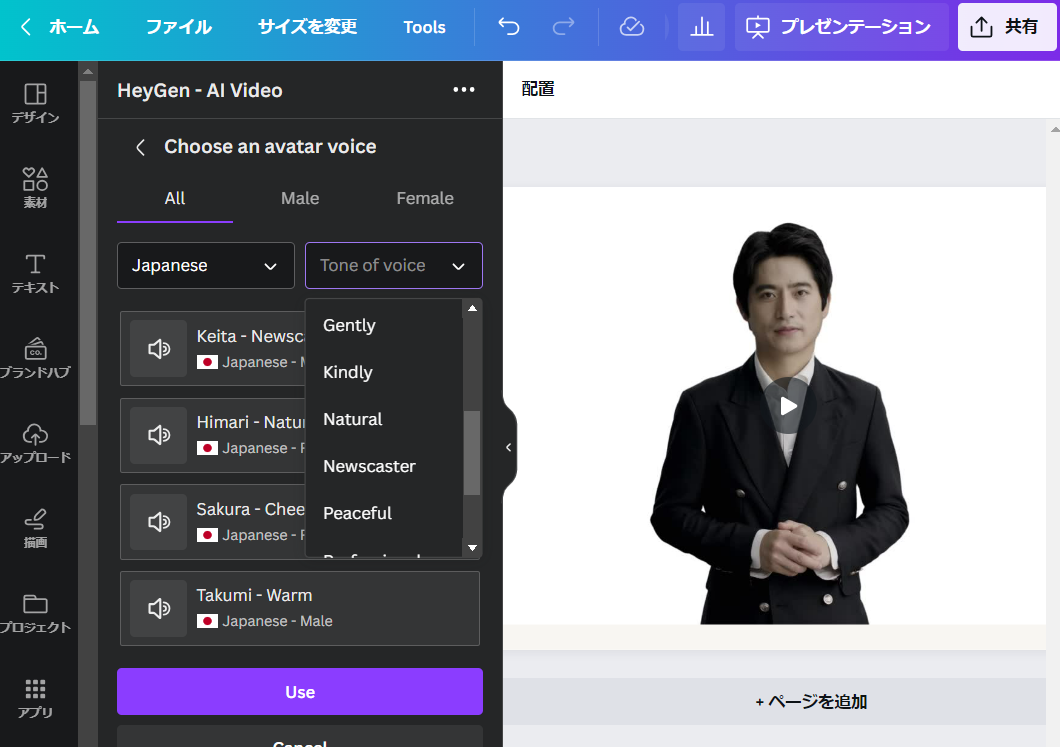Select the Himari voice entry

(x=213, y=435)
